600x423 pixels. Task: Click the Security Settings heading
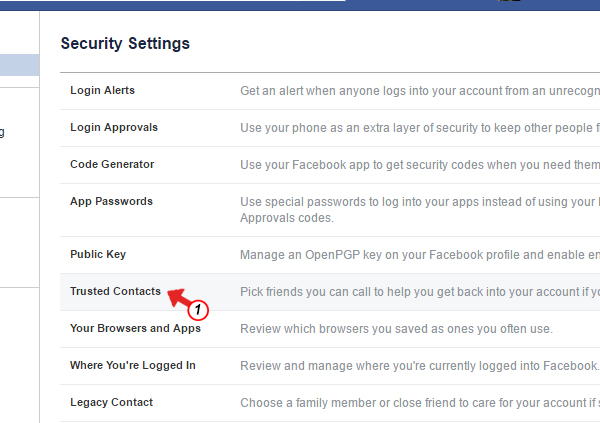125,44
